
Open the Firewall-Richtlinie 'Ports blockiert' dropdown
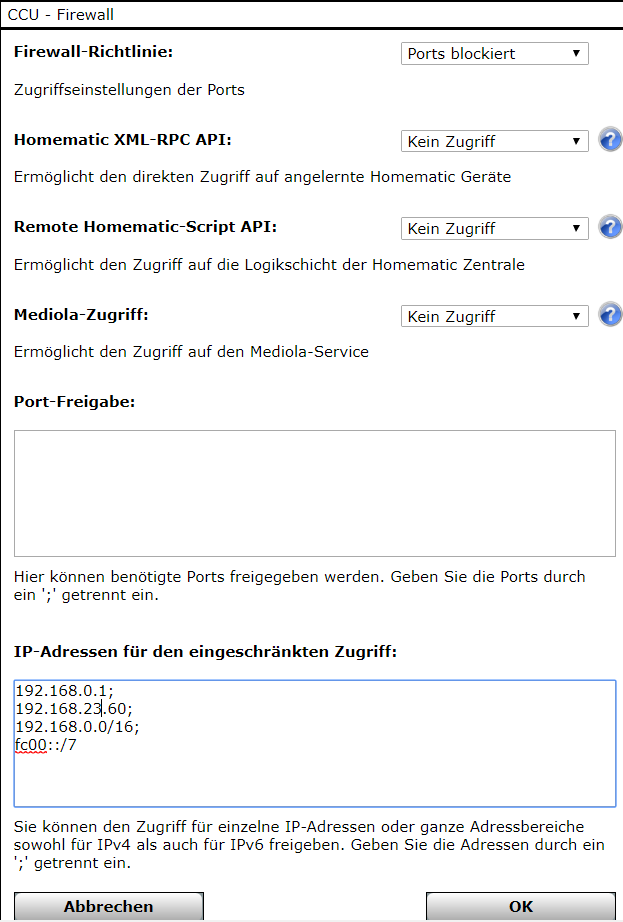(x=494, y=54)
